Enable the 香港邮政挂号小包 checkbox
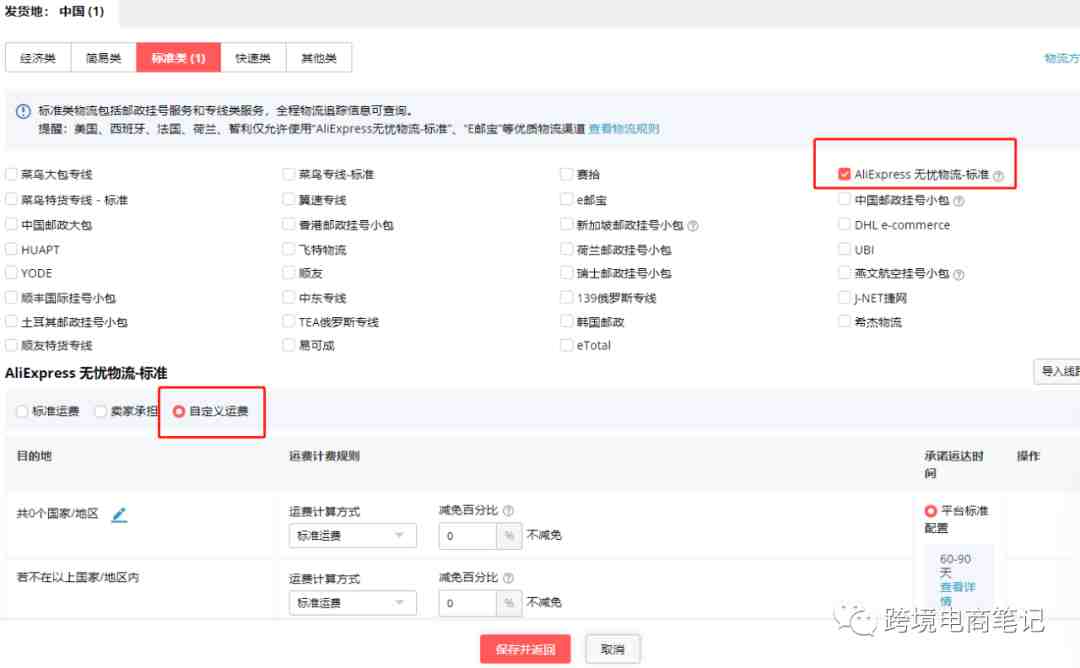This screenshot has width=1080, height=668. pyautogui.click(x=289, y=225)
